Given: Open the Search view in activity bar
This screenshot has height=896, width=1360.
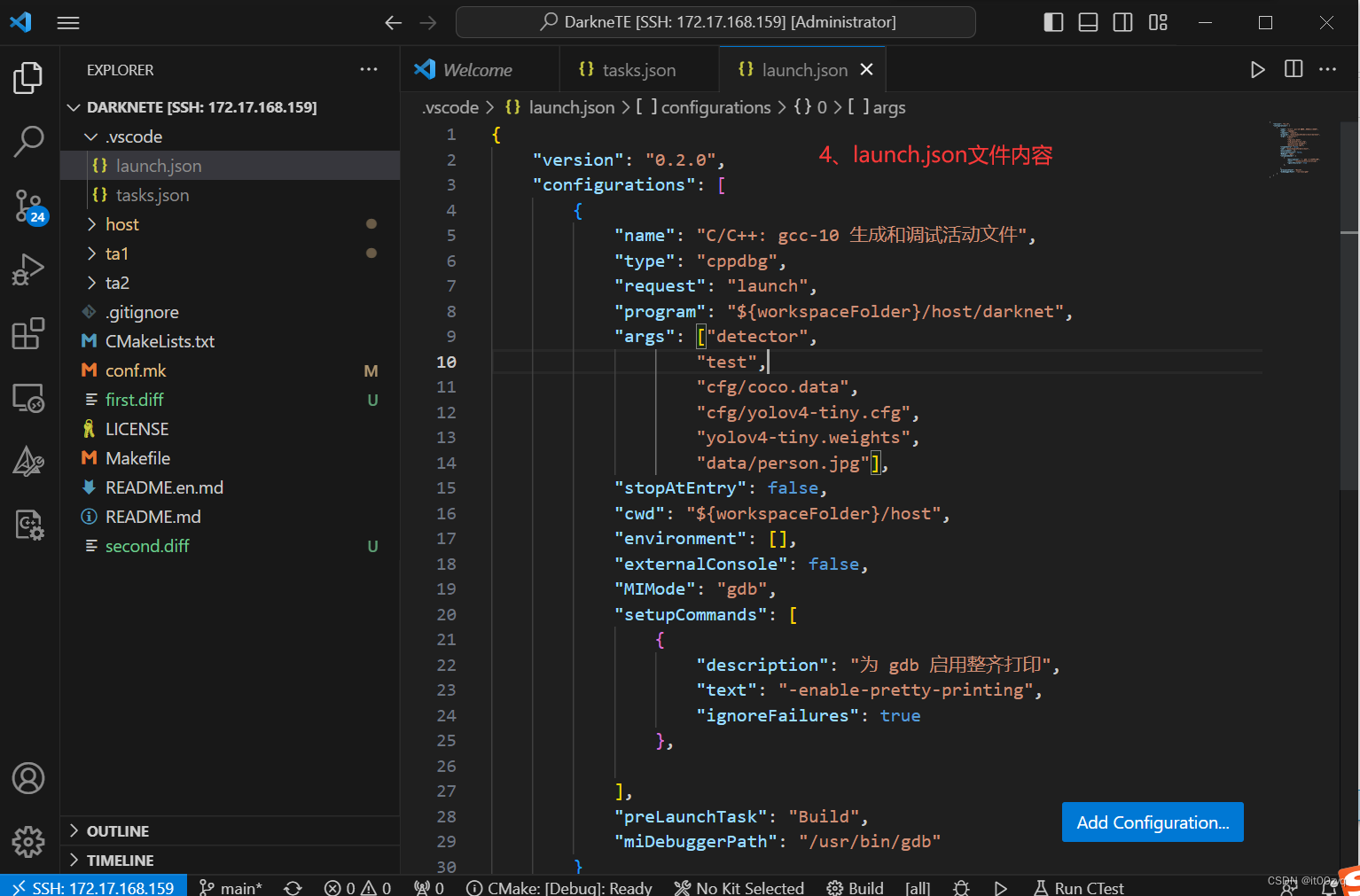Looking at the screenshot, I should click(28, 141).
